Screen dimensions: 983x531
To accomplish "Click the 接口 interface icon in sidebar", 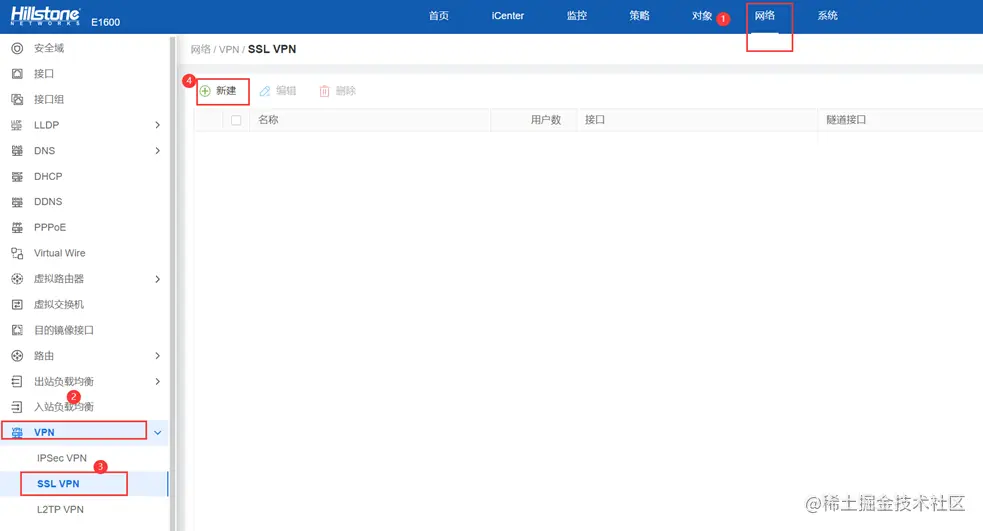I will [17, 74].
